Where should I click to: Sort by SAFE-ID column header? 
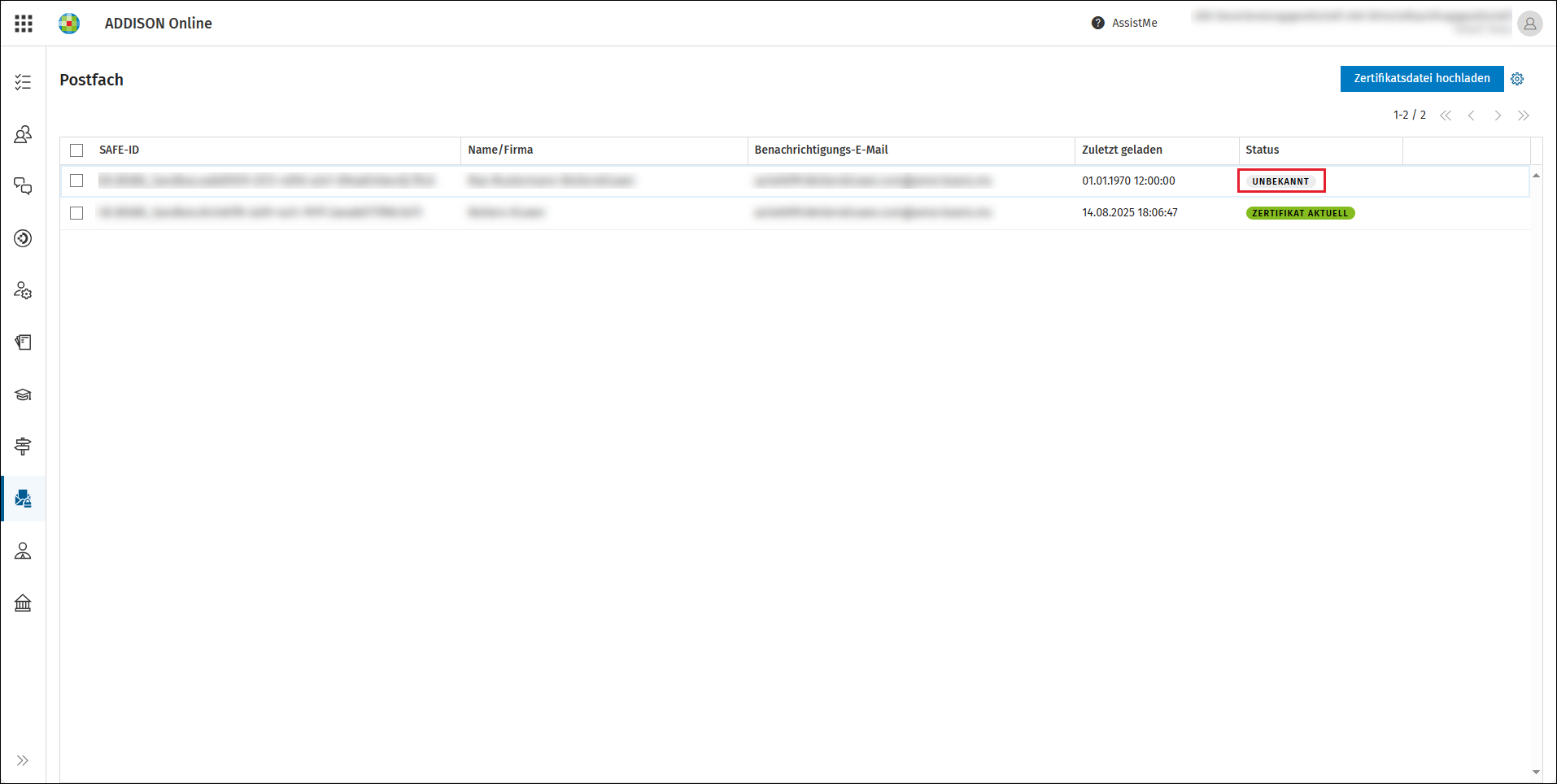119,150
